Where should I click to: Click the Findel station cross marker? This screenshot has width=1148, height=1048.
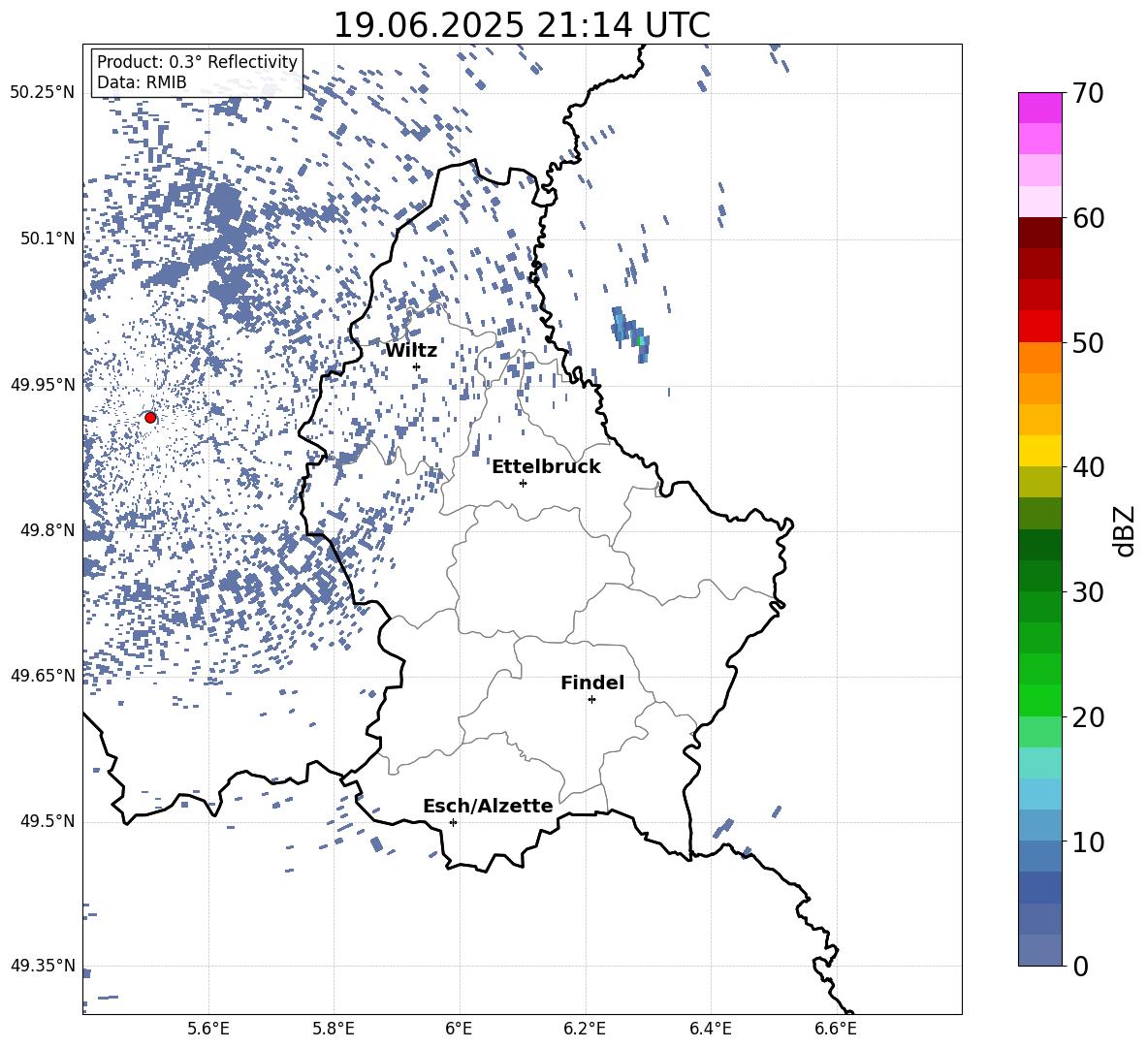pyautogui.click(x=591, y=700)
